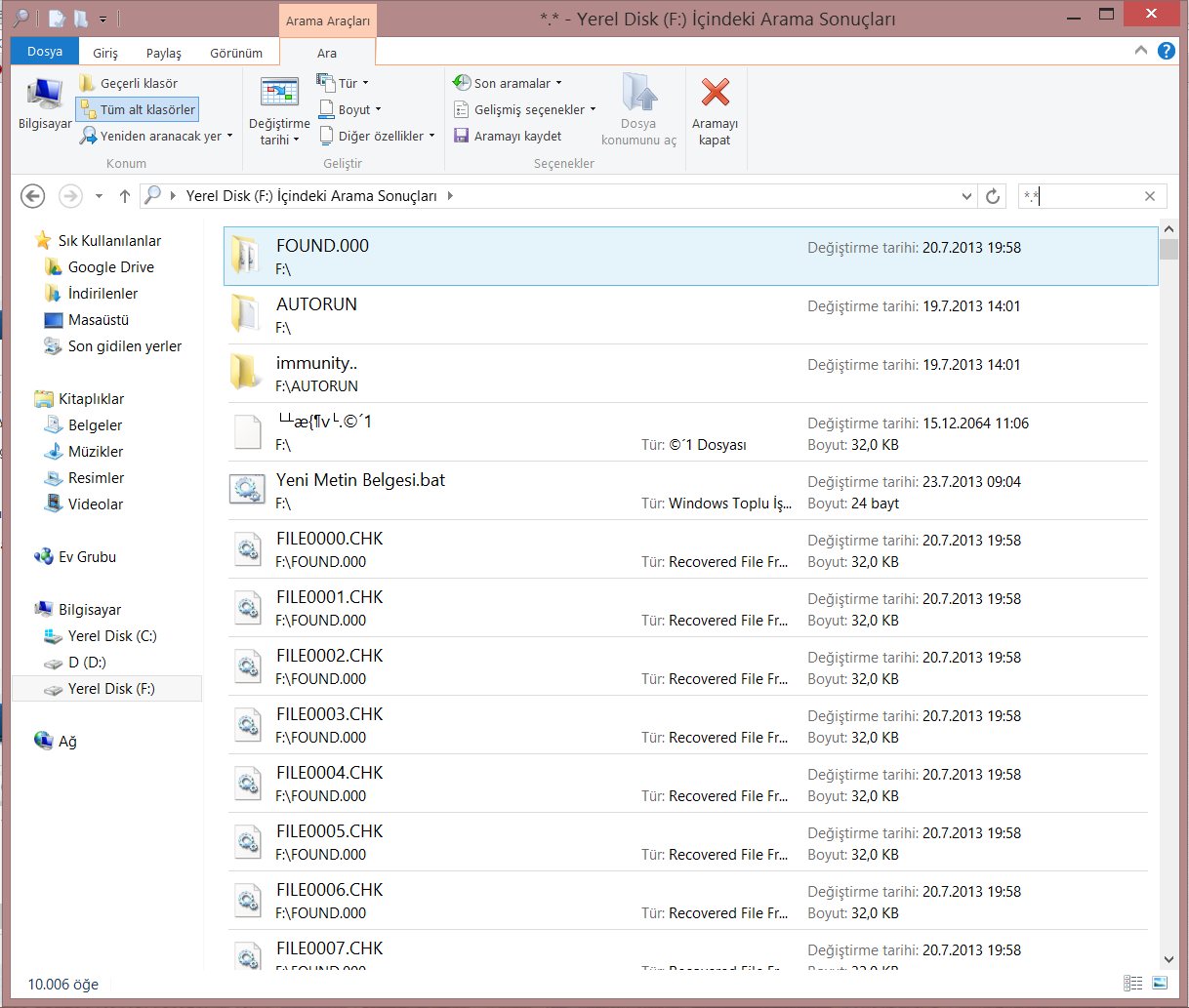This screenshot has height=1008, width=1189.
Task: Open Diğer özellikler dropdown
Action: [376, 136]
